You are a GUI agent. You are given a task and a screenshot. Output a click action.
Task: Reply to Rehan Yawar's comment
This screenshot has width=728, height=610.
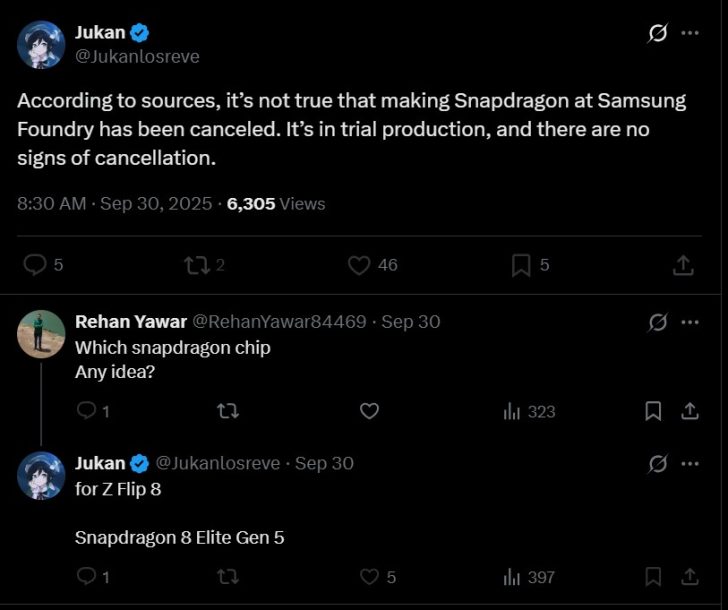(86, 411)
